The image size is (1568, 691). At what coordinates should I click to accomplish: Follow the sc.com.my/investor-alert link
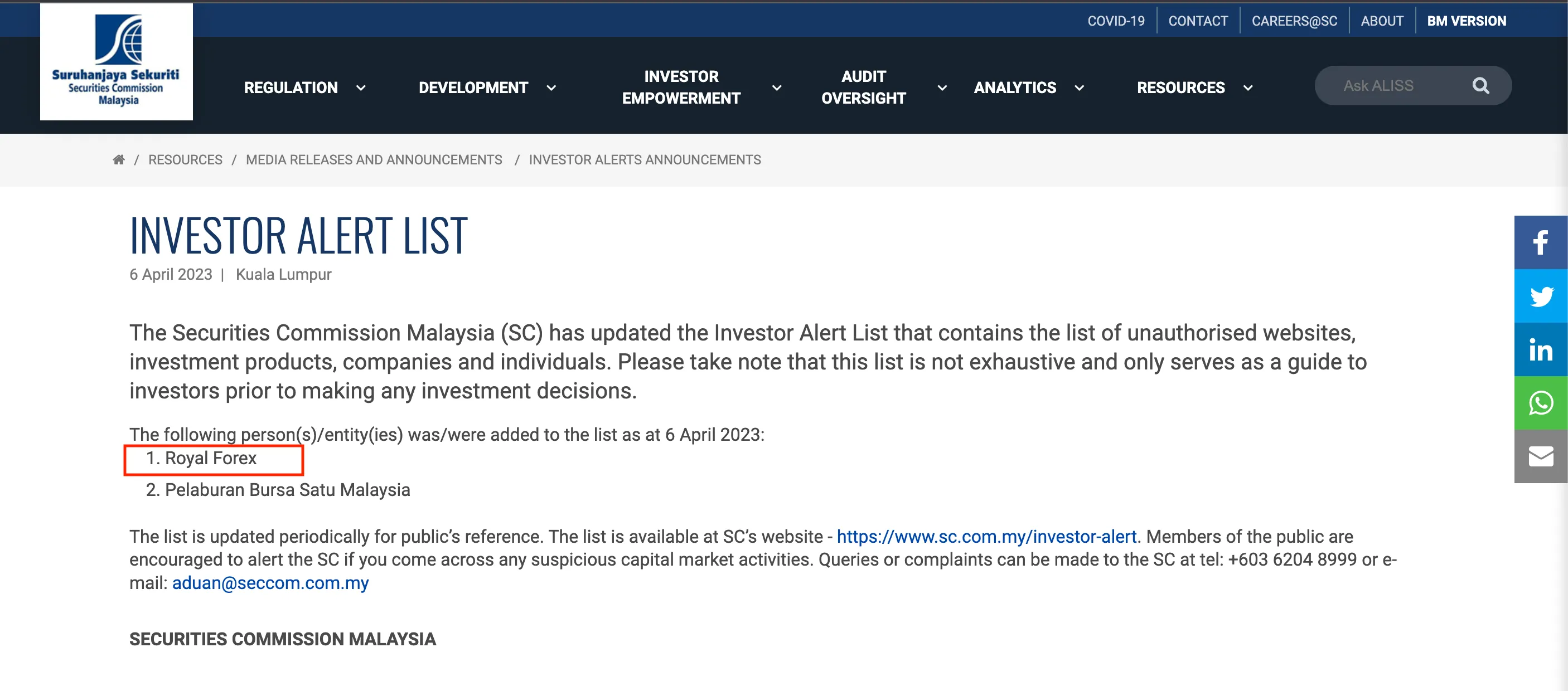point(986,536)
